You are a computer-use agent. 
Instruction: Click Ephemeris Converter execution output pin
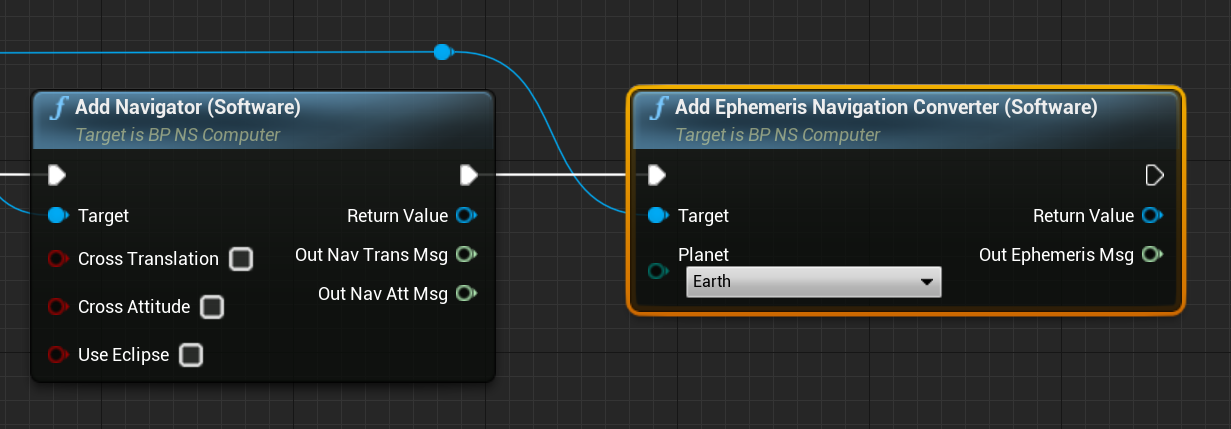point(1153,176)
